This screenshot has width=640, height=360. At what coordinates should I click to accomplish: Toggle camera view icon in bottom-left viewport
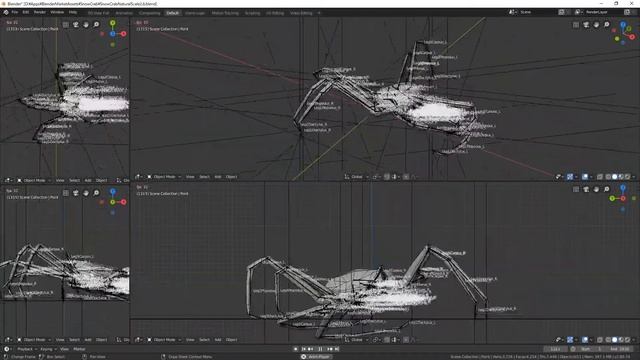[x=76, y=193]
